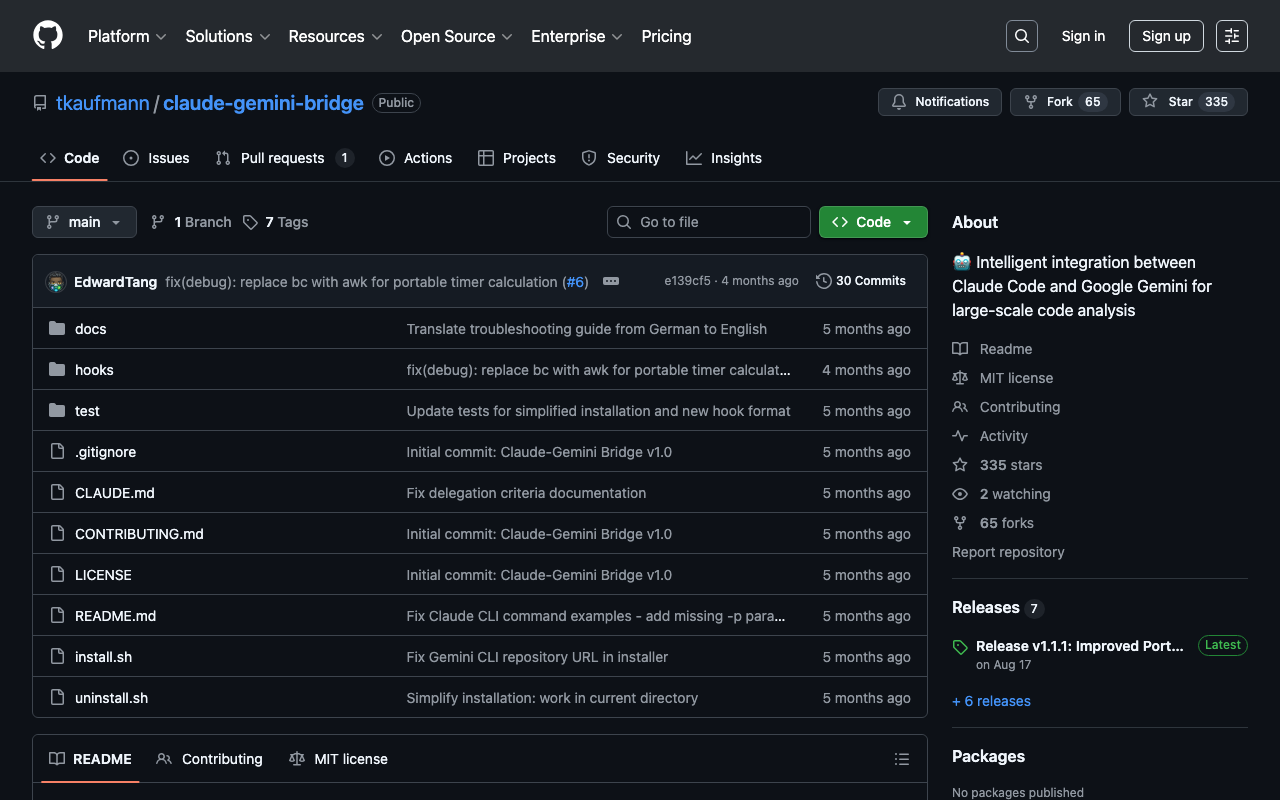Expand the Platform menu in header
The height and width of the screenshot is (800, 1280).
126,36
